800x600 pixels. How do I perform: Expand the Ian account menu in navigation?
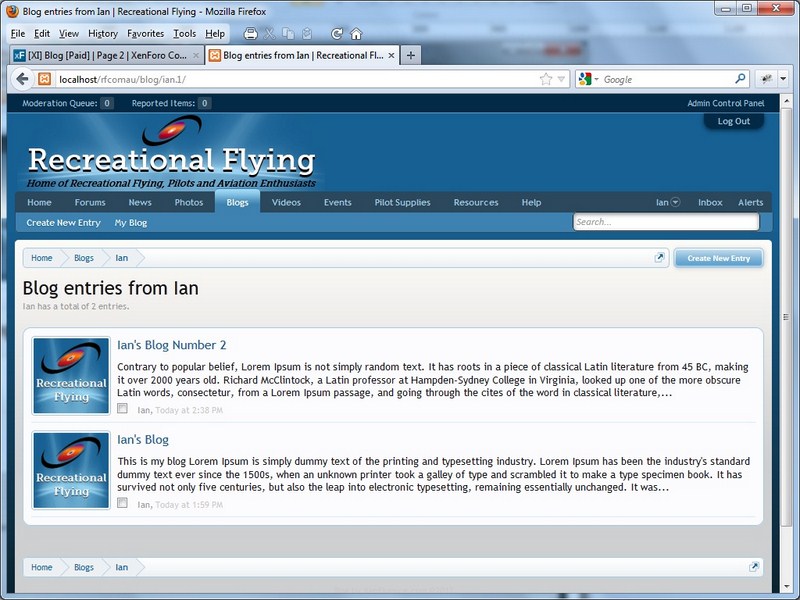(x=668, y=203)
